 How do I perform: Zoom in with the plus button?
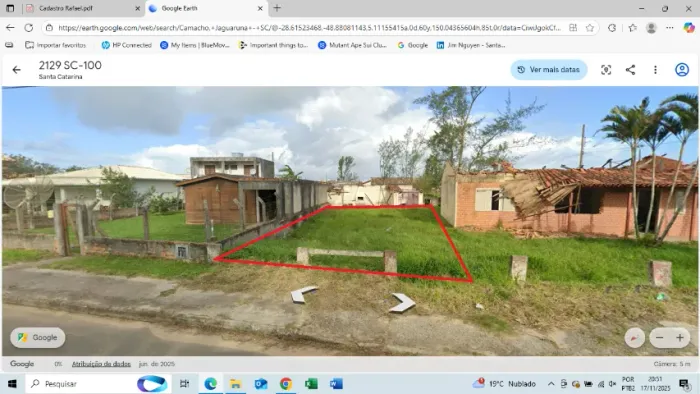680,338
